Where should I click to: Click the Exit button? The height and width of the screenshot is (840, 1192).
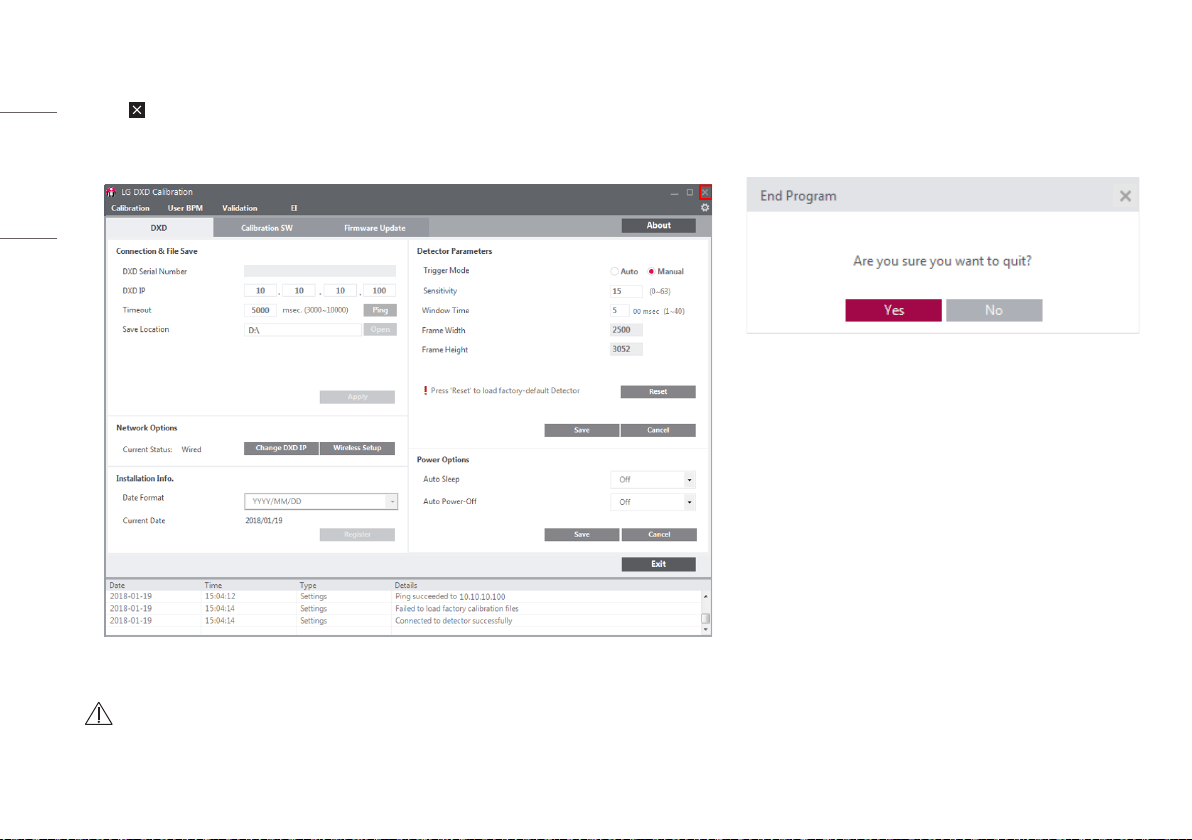tap(658, 564)
